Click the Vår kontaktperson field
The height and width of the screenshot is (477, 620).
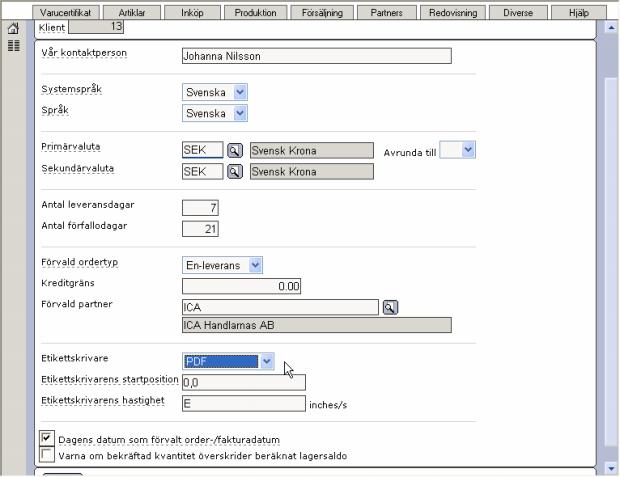(x=317, y=56)
